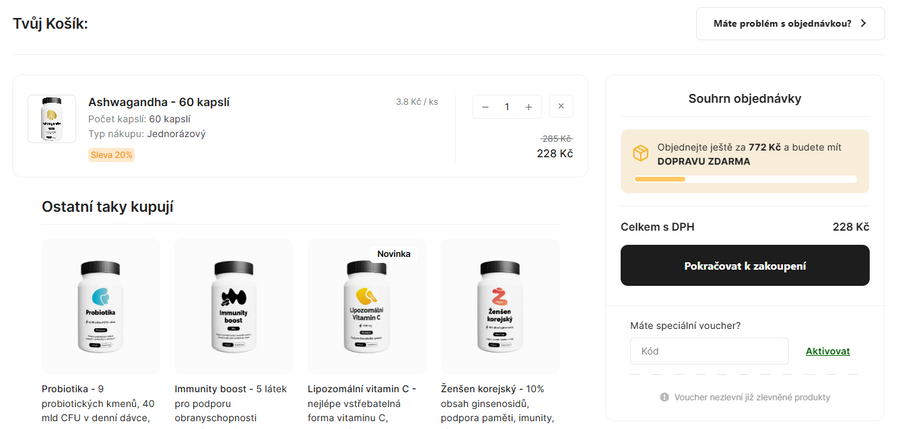Open Lipozomální Vitamin C bottle image
The width and height of the screenshot is (900, 429).
pos(366,305)
